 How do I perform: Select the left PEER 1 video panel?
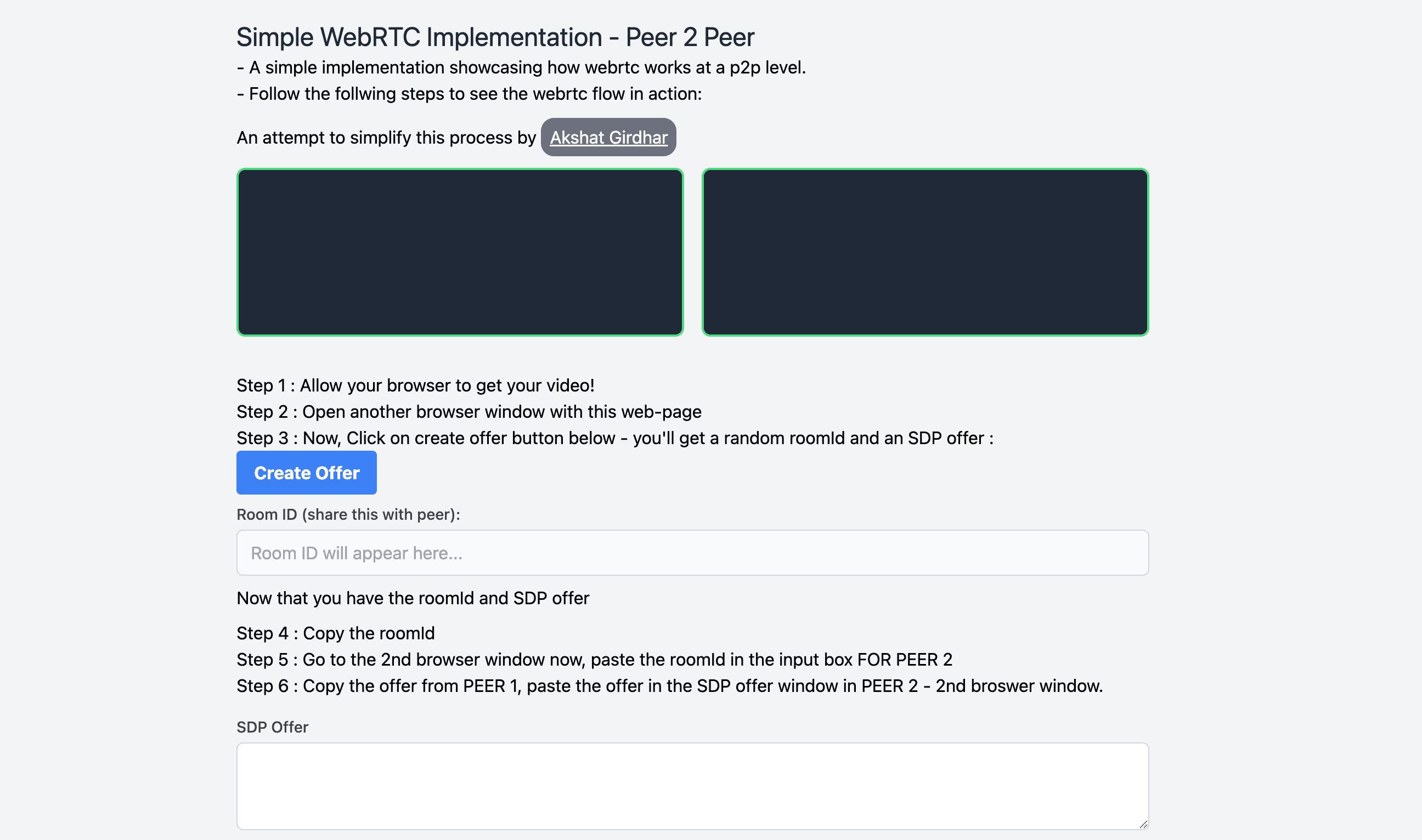coord(460,253)
